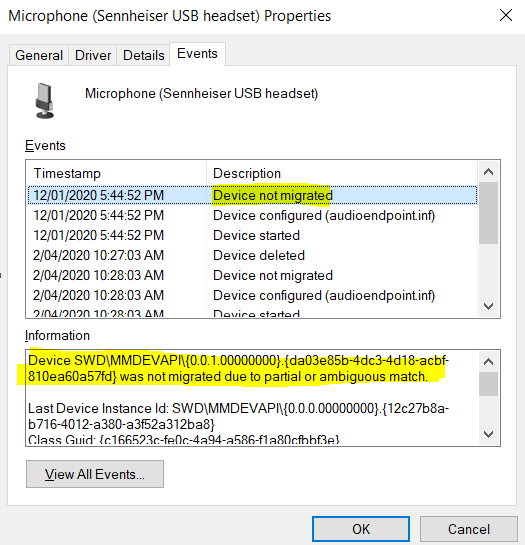Click the 2/04/2020 10:27:03 AM timestamp cell
This screenshot has height=545, width=525.
pyautogui.click(x=98, y=255)
